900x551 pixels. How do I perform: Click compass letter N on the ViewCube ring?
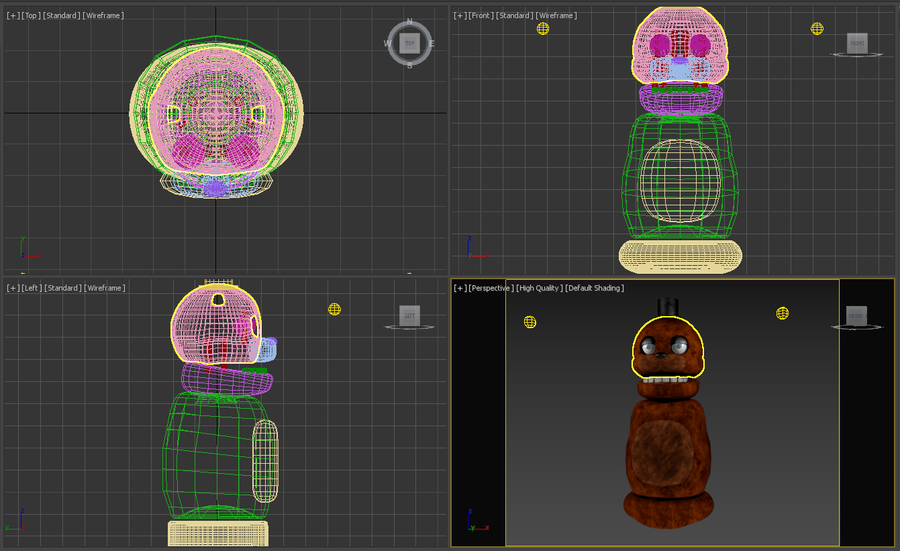click(409, 22)
